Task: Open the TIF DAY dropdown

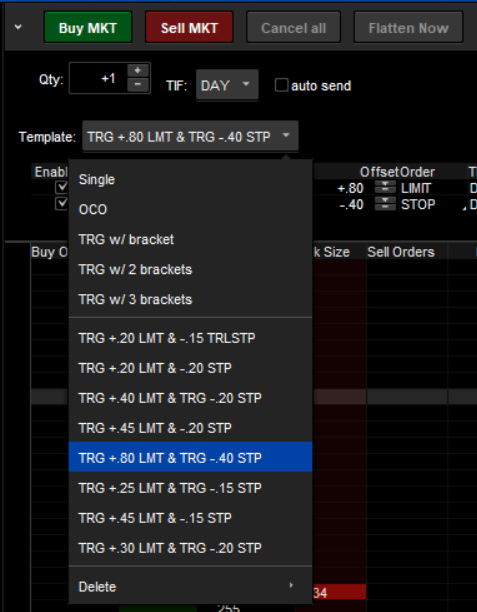Action: (227, 85)
